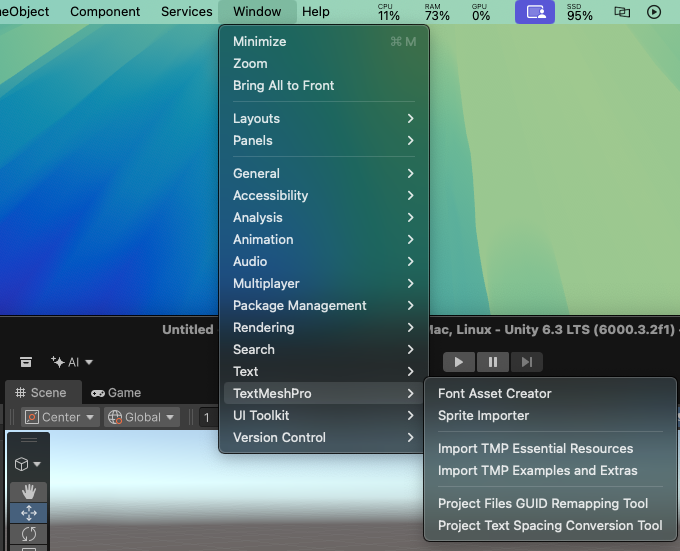680x551 pixels.
Task: Open Font Asset Creator
Action: (550, 394)
